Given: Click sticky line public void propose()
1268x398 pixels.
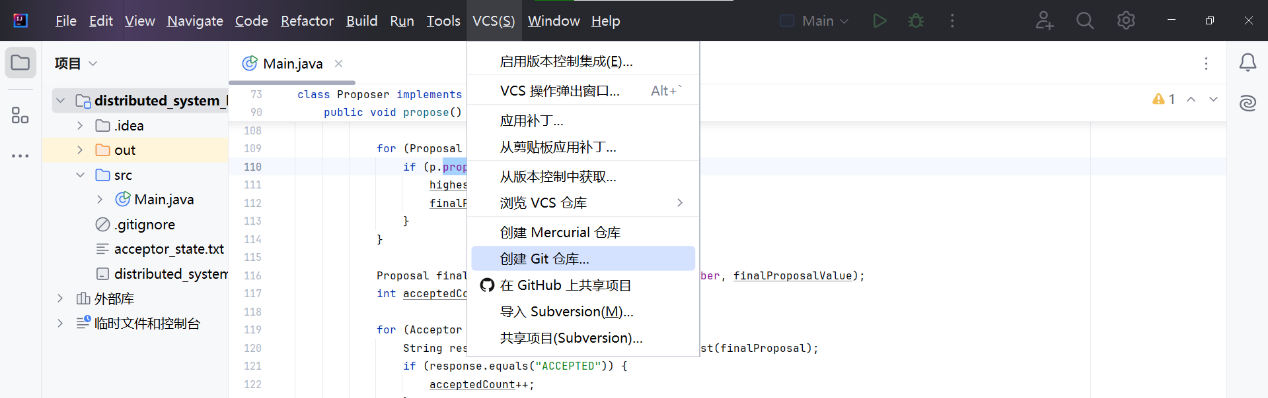Looking at the screenshot, I should tap(393, 112).
